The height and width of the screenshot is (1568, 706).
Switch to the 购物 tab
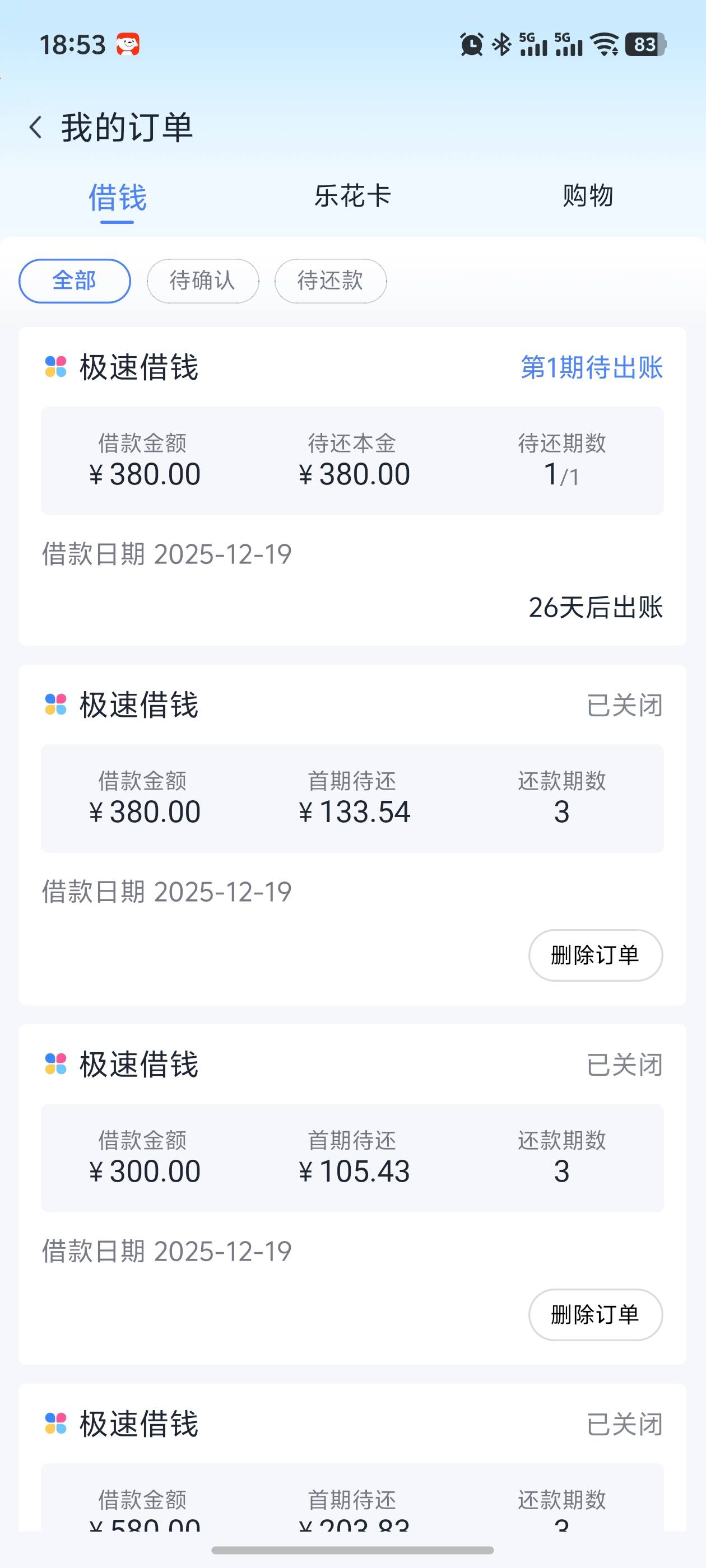click(587, 196)
